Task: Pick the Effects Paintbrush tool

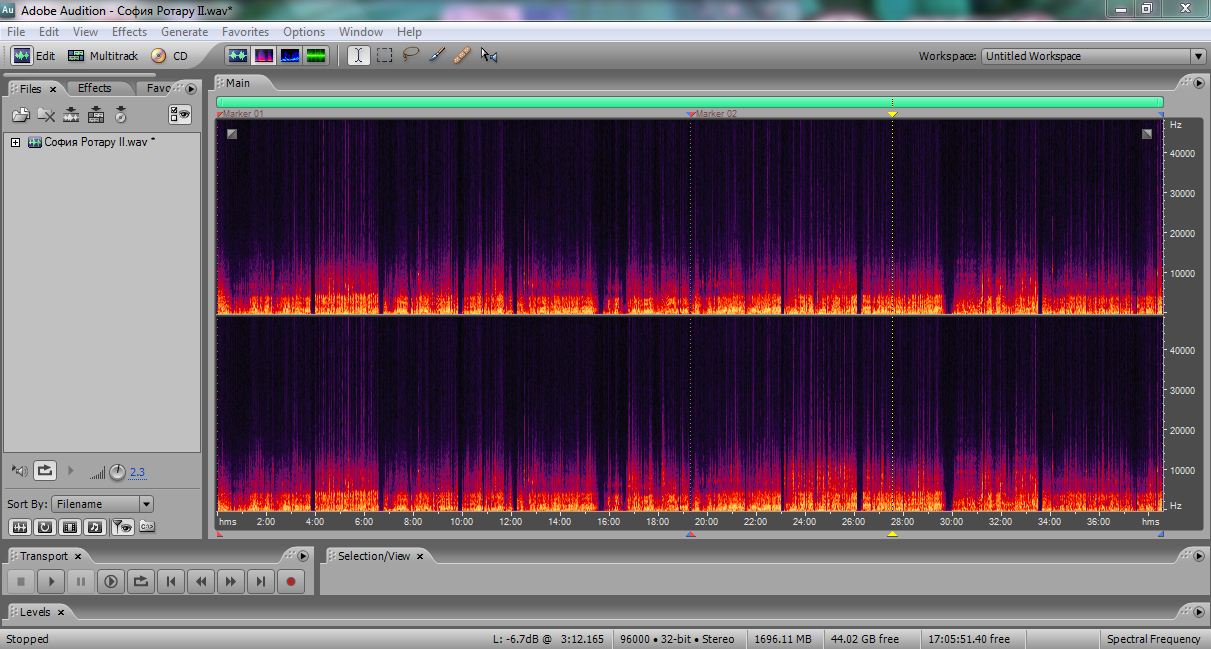Action: 437,56
